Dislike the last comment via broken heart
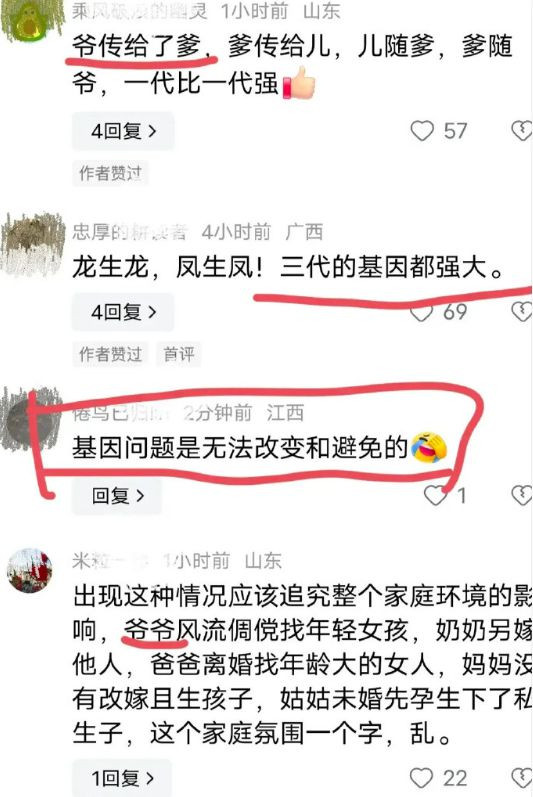This screenshot has width=533, height=797. pos(522,778)
